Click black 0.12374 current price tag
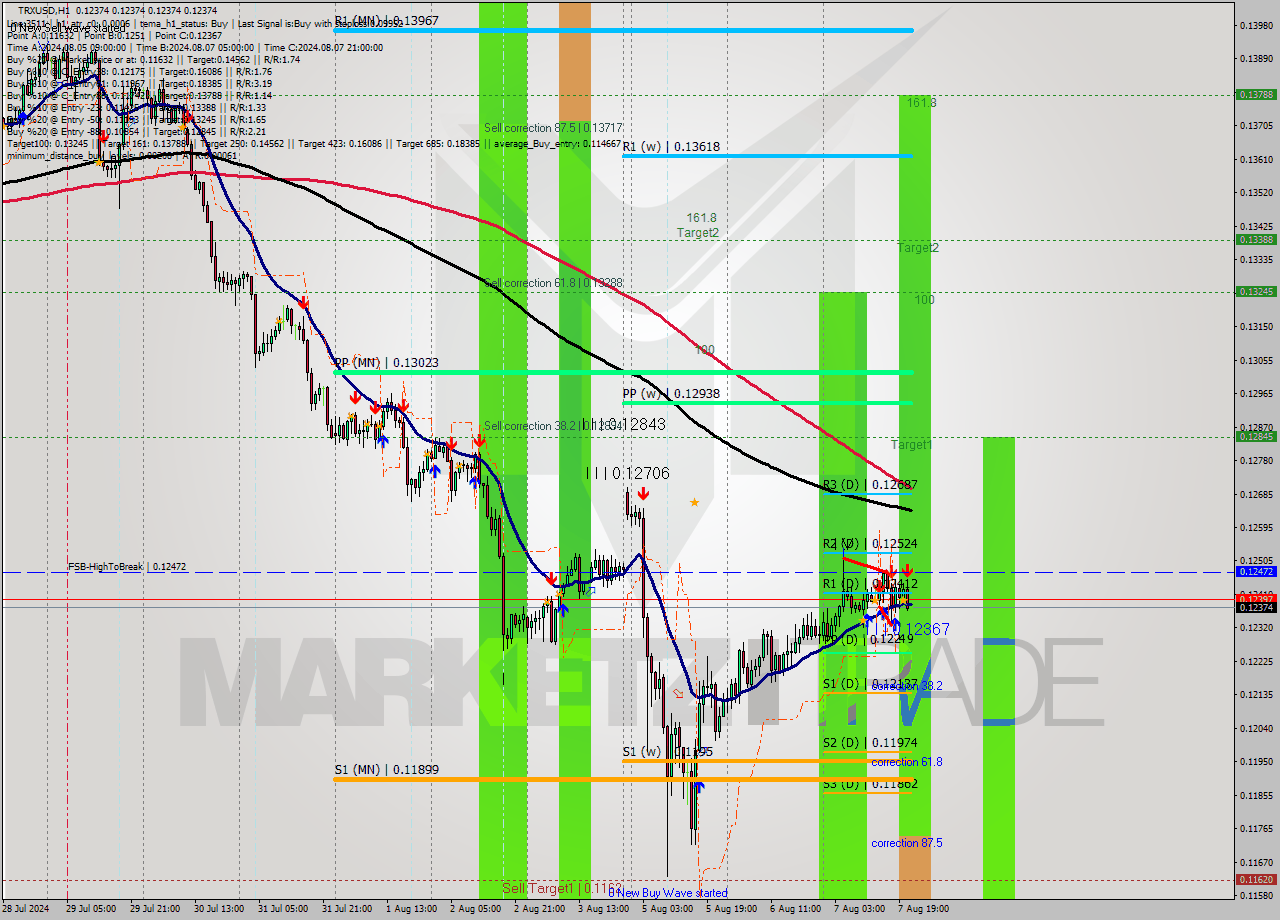Screen dimensions: 1280x920 click(1256, 607)
